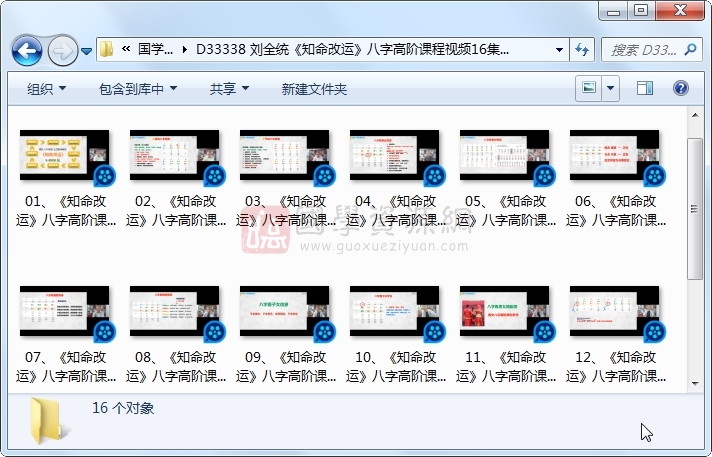The image size is (712, 457).
Task: Open the address bar history dropdown
Action: click(x=559, y=50)
